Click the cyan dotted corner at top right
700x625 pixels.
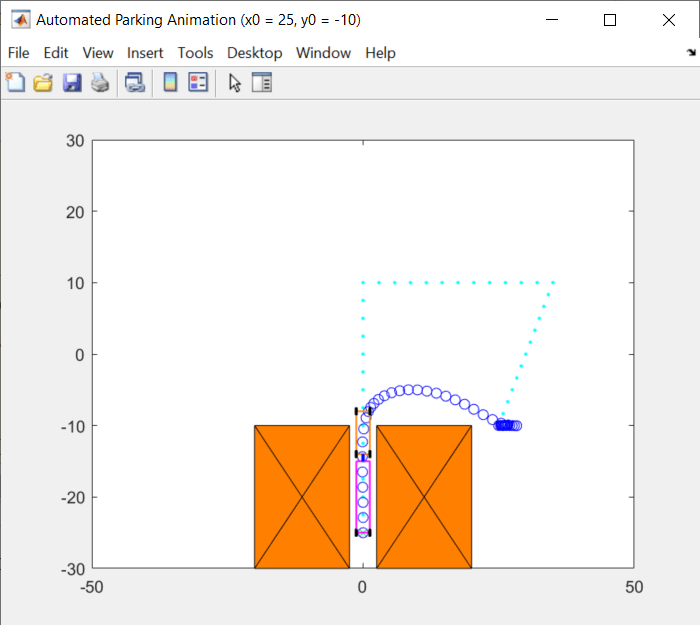[553, 283]
